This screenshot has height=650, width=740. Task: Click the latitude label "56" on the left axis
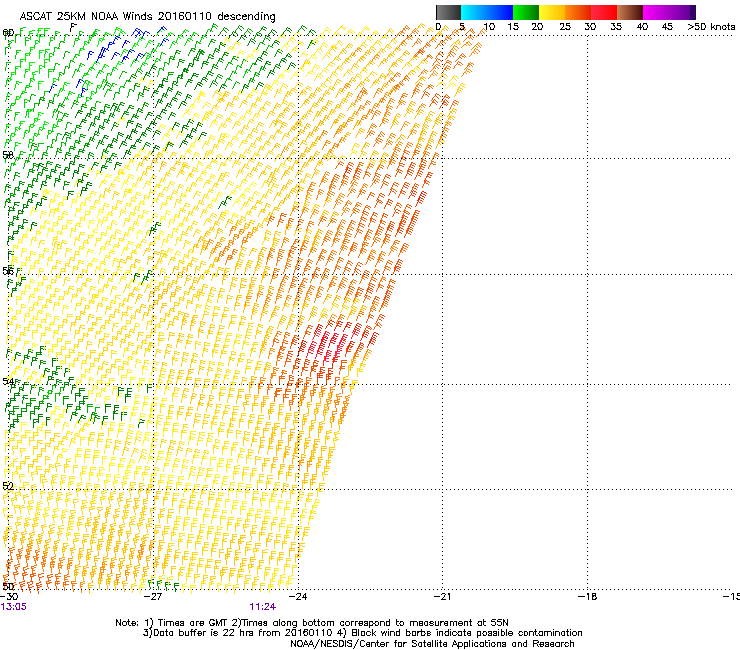click(x=8, y=271)
